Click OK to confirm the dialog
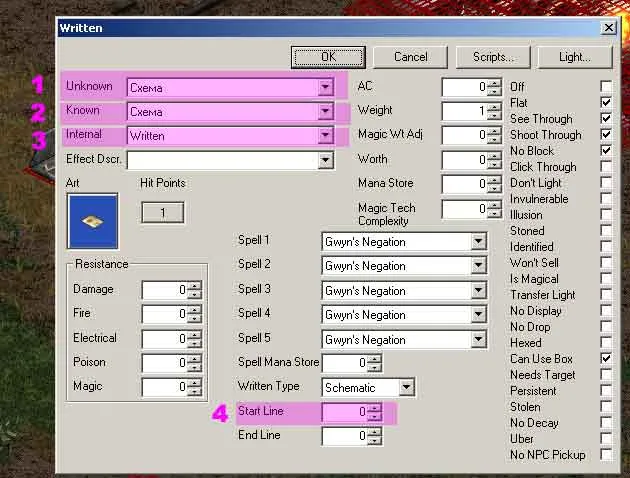Viewport: 630px width, 478px height. (328, 57)
